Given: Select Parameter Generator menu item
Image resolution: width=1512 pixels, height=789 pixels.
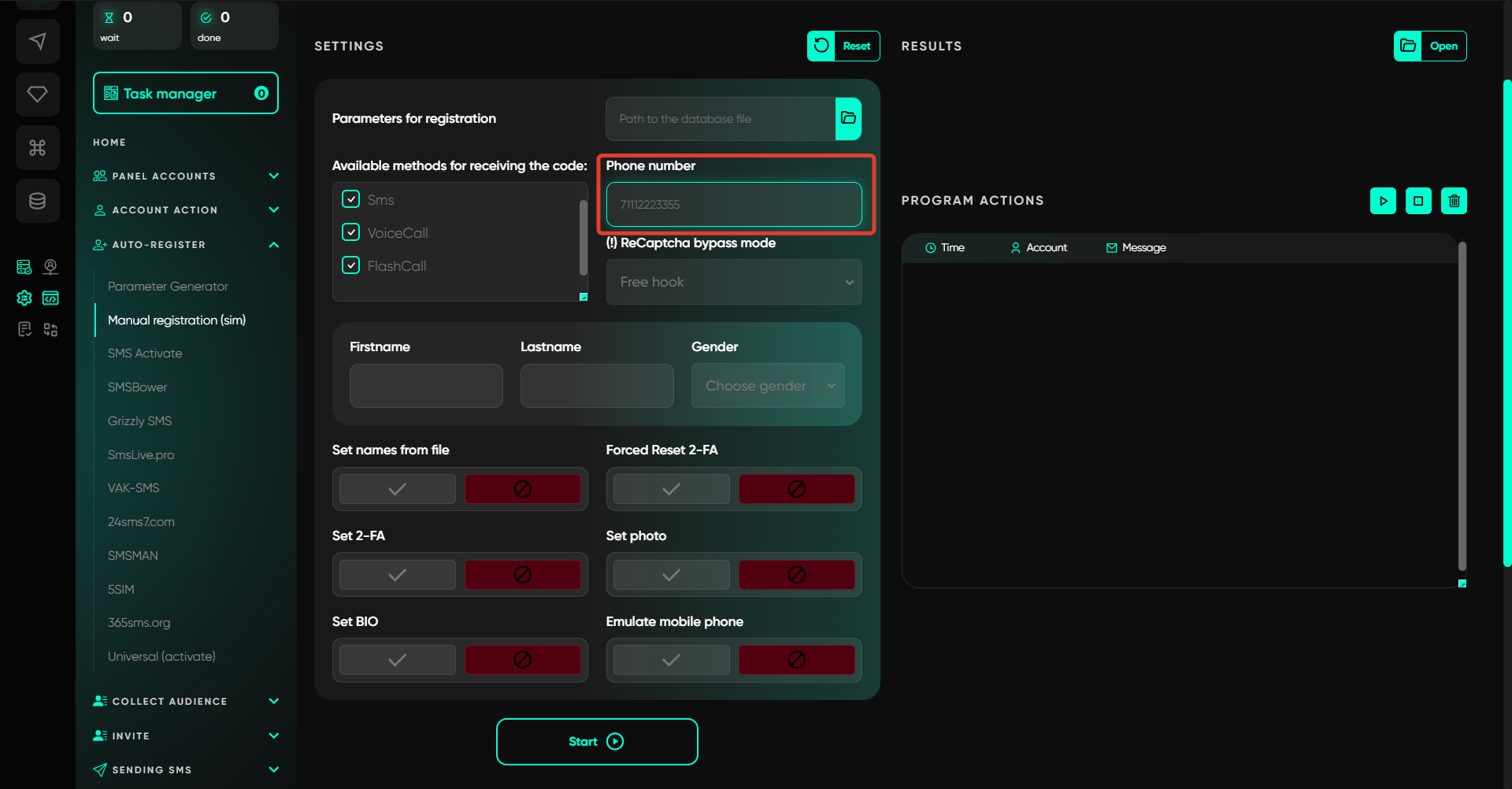Looking at the screenshot, I should point(168,287).
